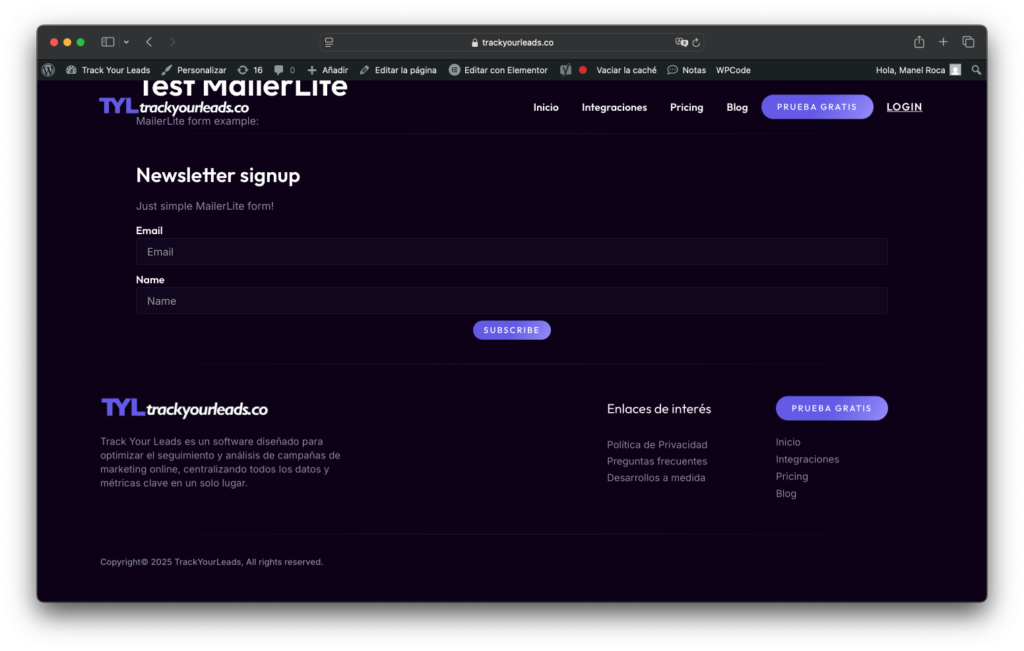Viewport: 1024px width, 651px height.
Task: Click Editar con Elementor
Action: pos(498,70)
